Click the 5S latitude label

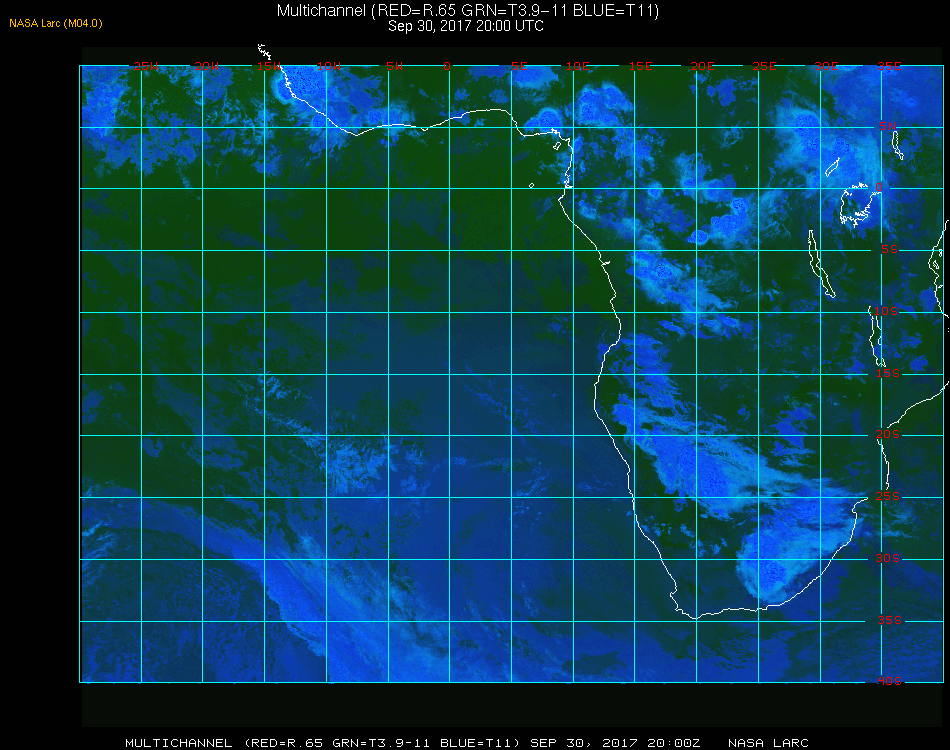pos(889,249)
